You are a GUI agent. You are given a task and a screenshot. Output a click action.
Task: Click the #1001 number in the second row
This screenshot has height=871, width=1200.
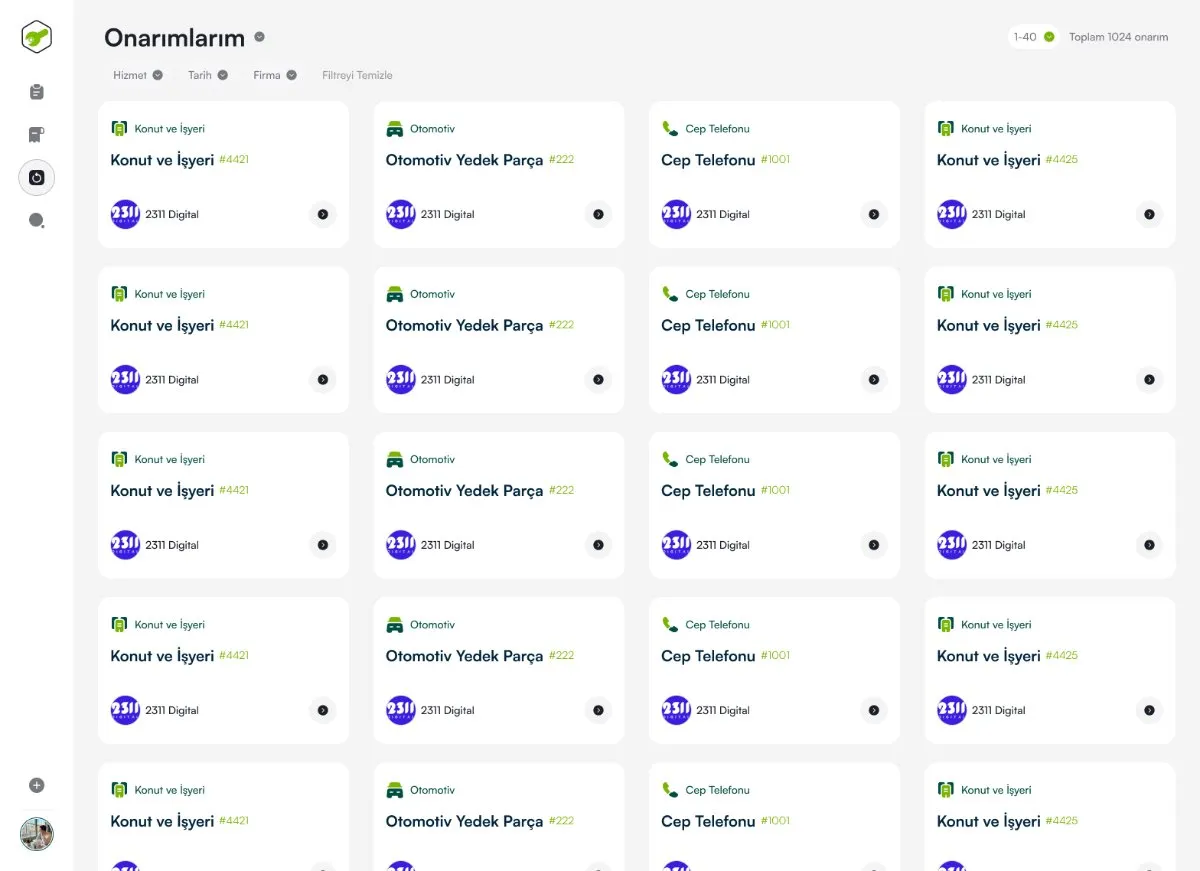(x=775, y=325)
